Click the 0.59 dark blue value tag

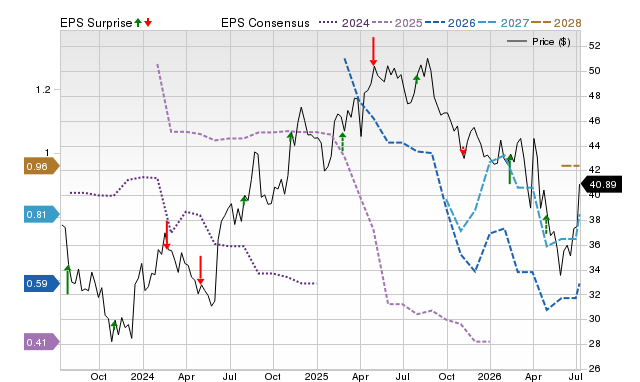42,283
